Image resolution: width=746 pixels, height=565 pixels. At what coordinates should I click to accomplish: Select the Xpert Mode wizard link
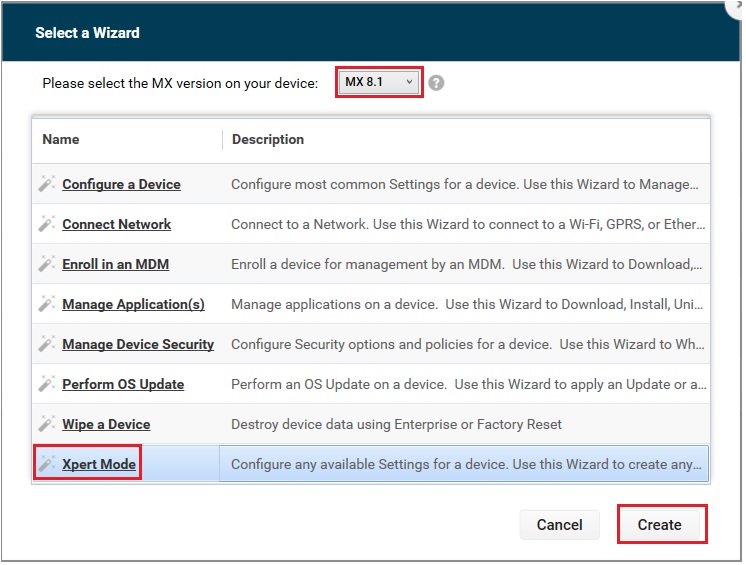click(x=99, y=464)
